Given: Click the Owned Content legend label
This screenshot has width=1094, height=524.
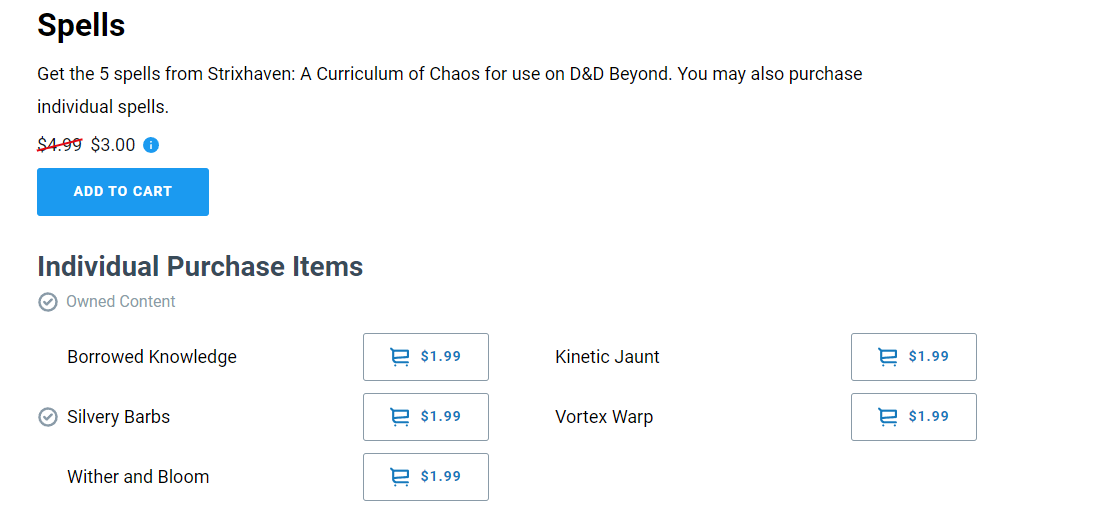Looking at the screenshot, I should 121,301.
